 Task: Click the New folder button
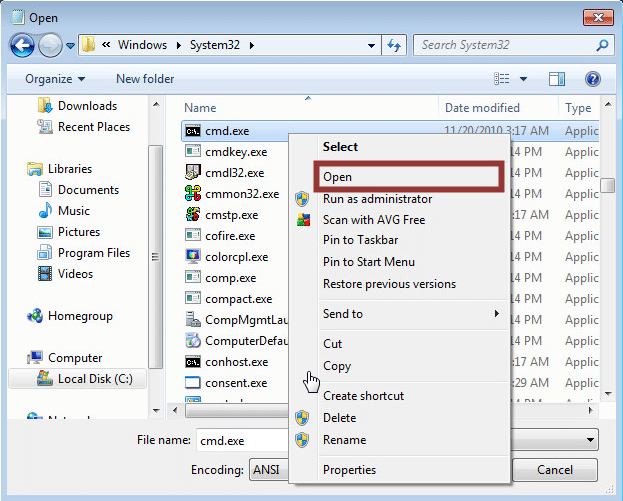145,79
